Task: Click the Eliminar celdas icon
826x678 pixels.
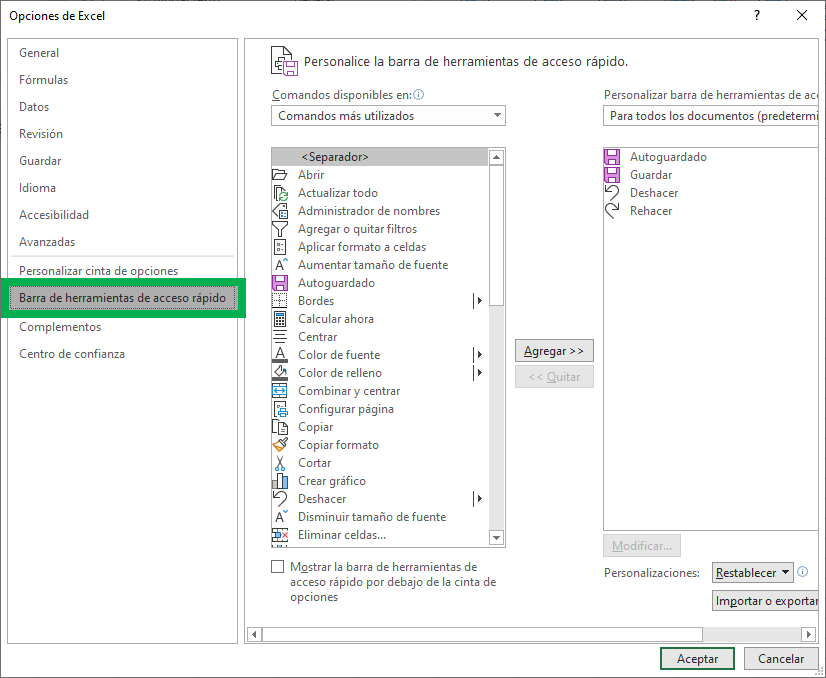Action: tap(280, 535)
